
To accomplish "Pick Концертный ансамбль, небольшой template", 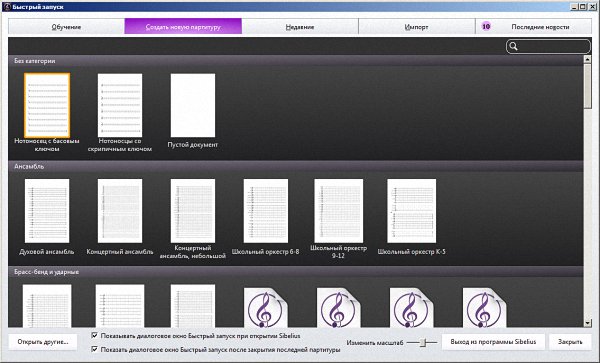I will tap(193, 211).
